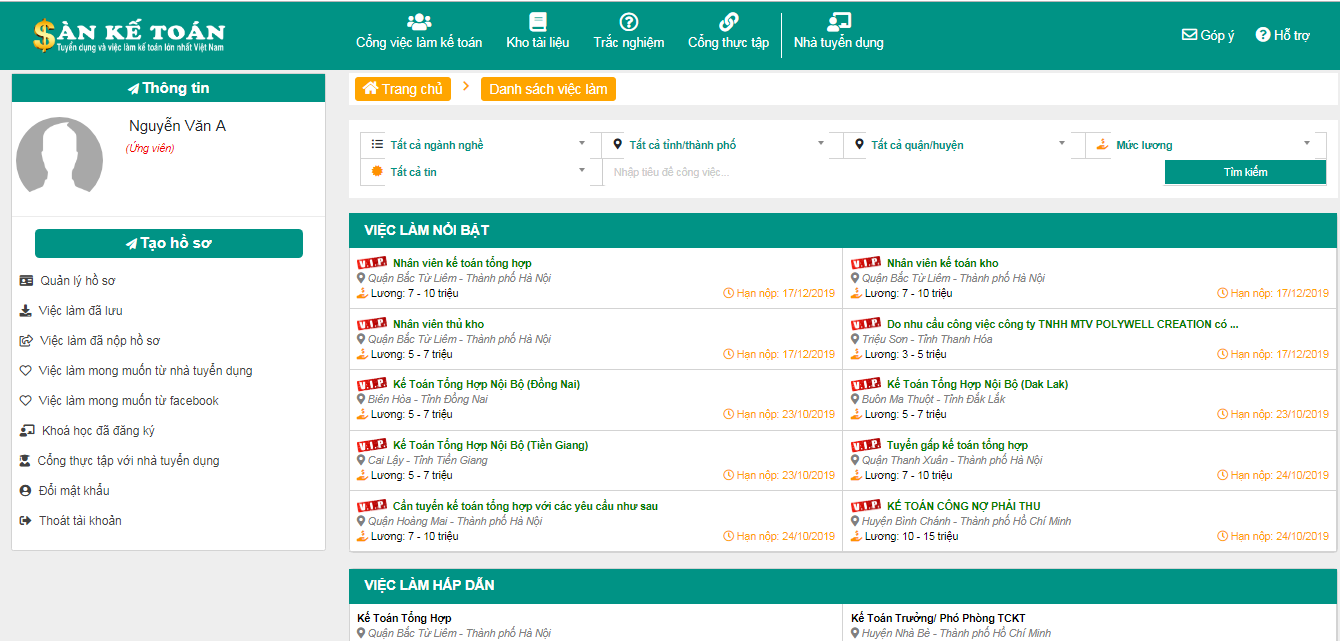The image size is (1340, 641).
Task: Click the Nhà tuyển dụng icon
Action: pos(838,22)
